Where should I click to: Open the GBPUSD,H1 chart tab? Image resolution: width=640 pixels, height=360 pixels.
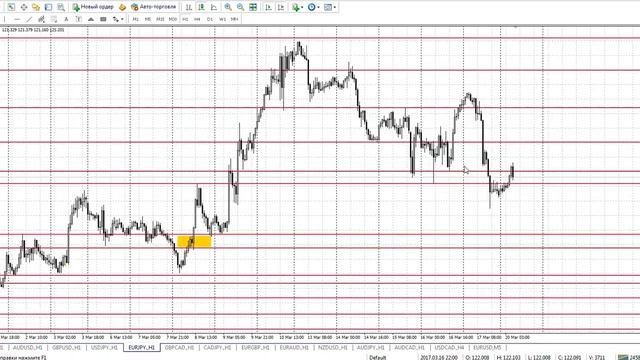click(66, 348)
